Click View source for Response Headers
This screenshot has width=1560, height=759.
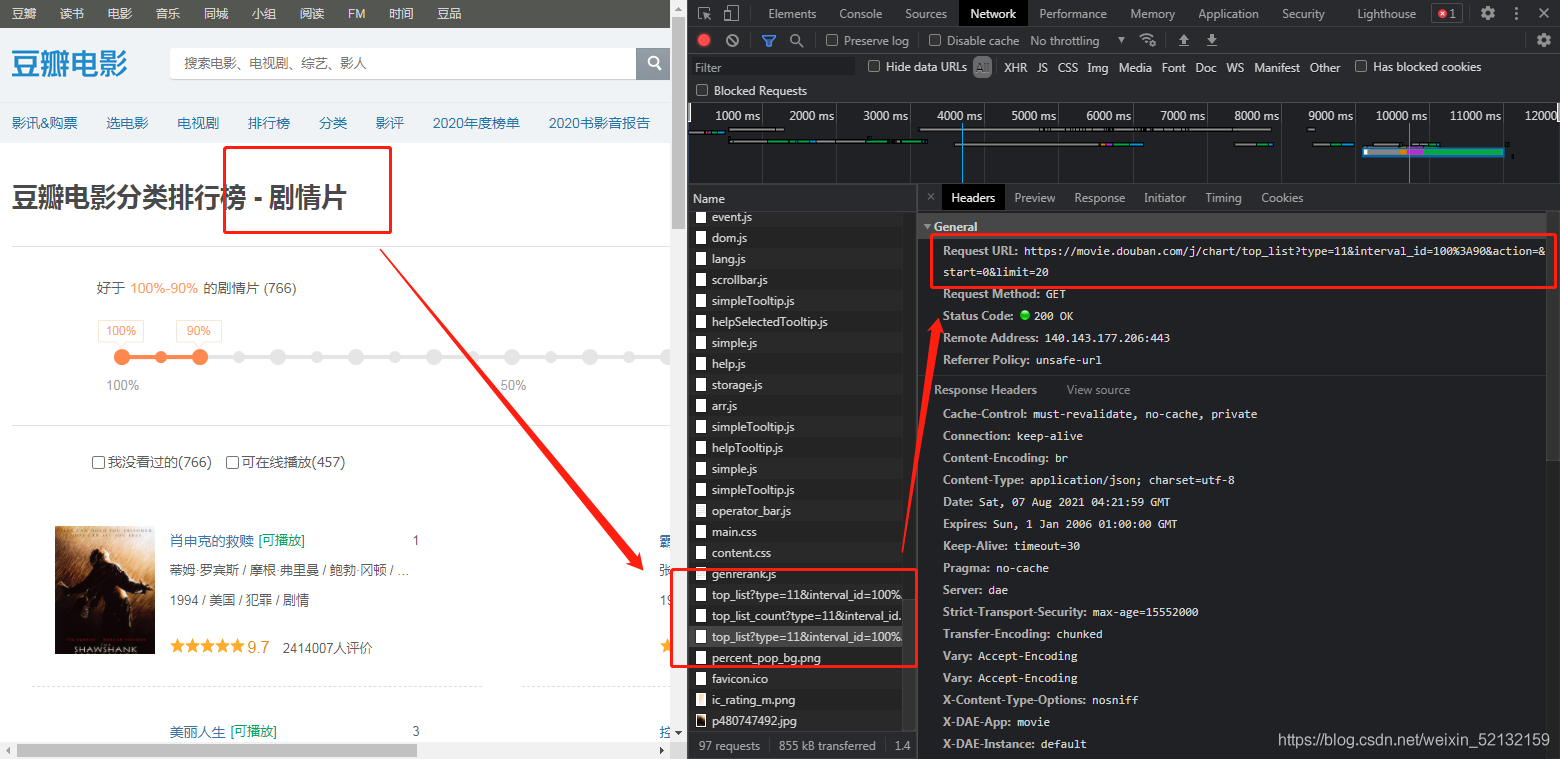click(x=1098, y=390)
